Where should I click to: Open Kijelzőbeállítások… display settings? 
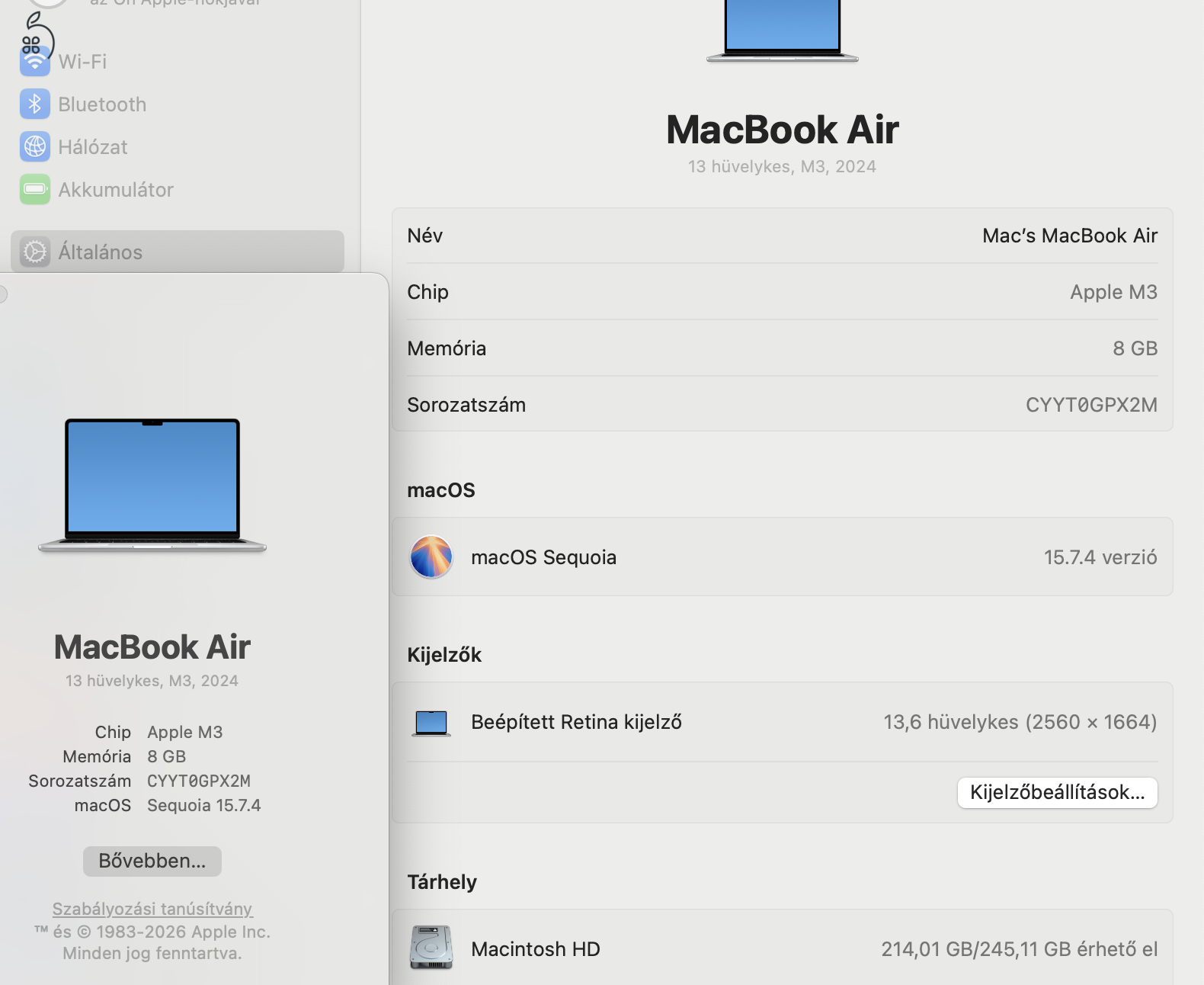tap(1058, 793)
